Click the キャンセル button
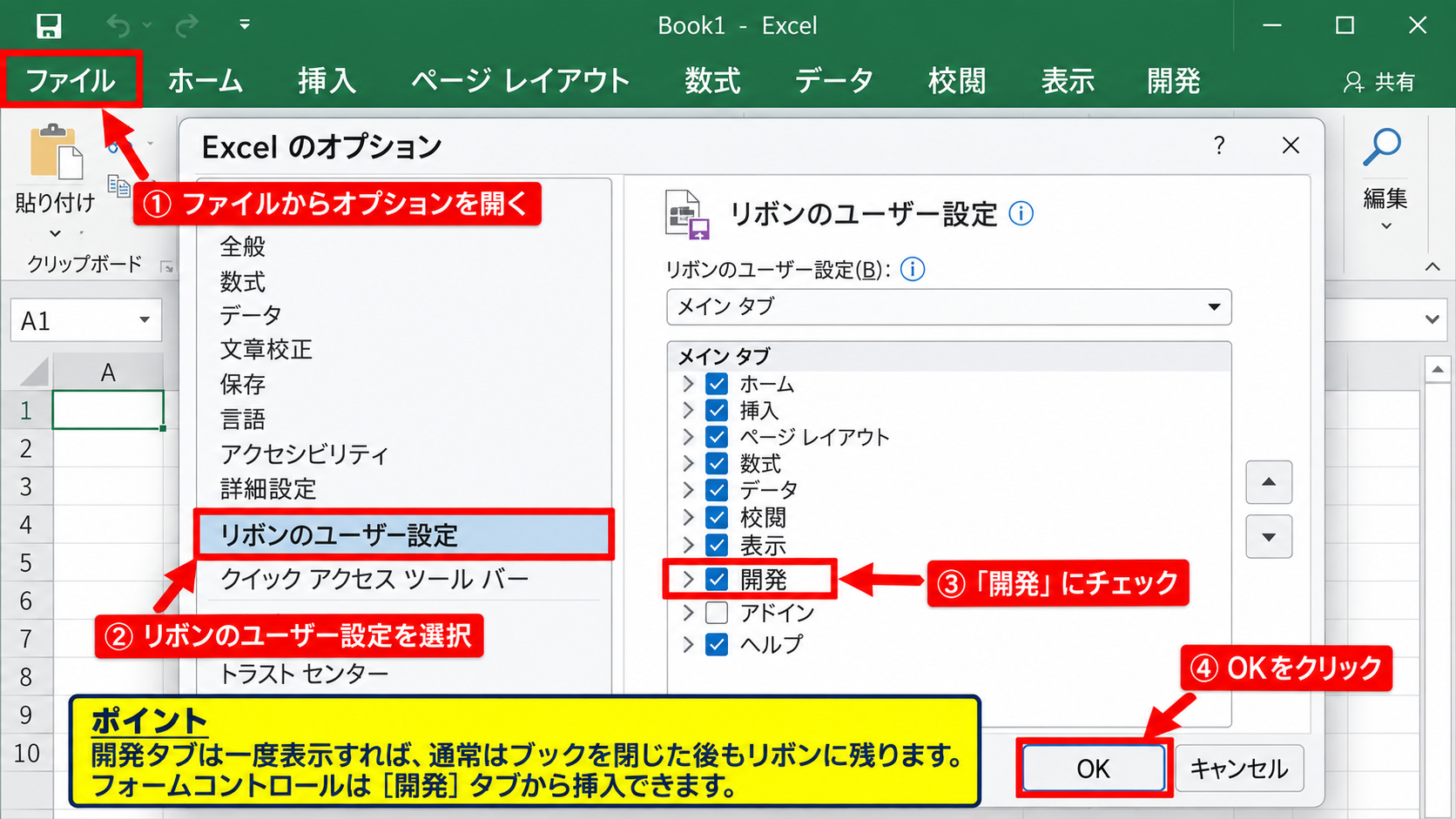The width and height of the screenshot is (1456, 819). click(x=1239, y=769)
